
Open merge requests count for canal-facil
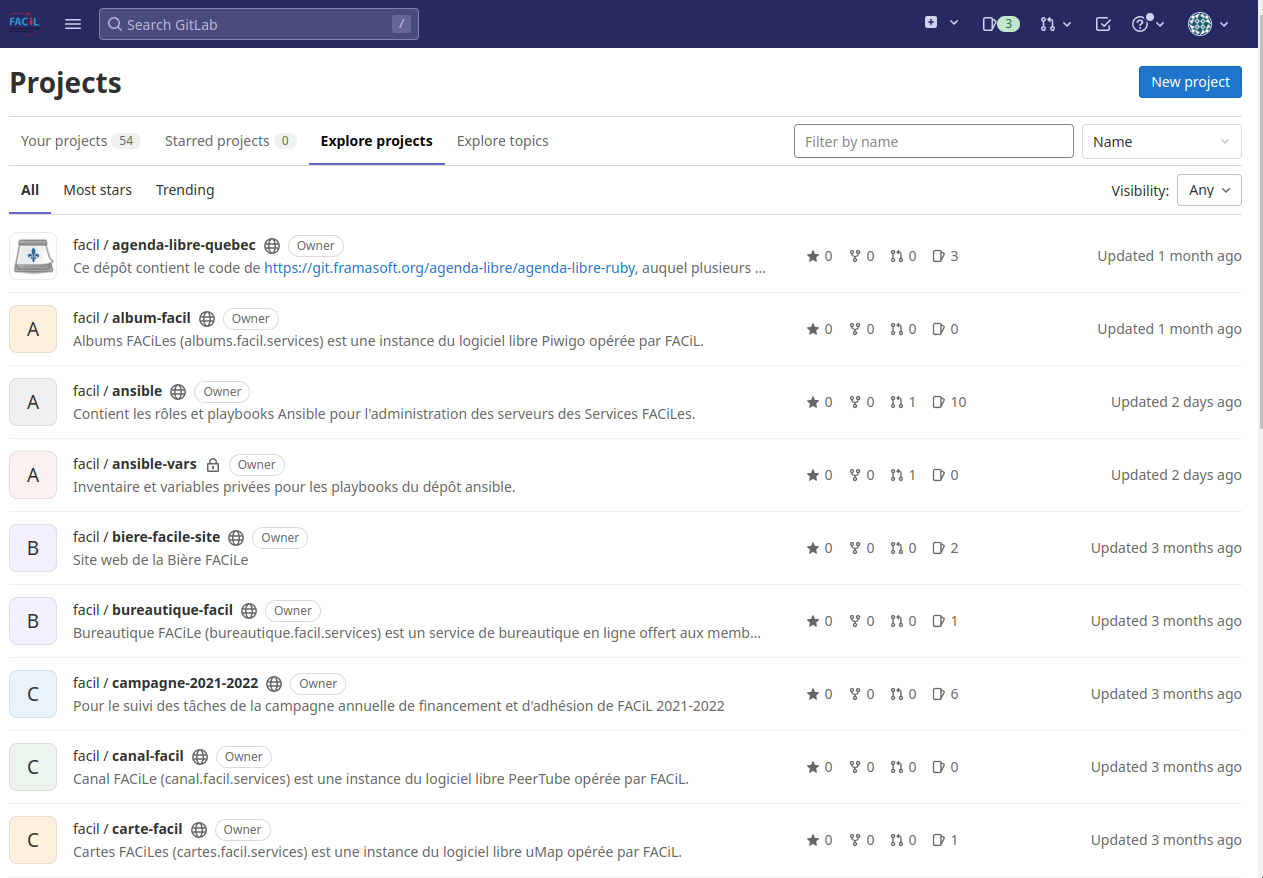tap(903, 767)
